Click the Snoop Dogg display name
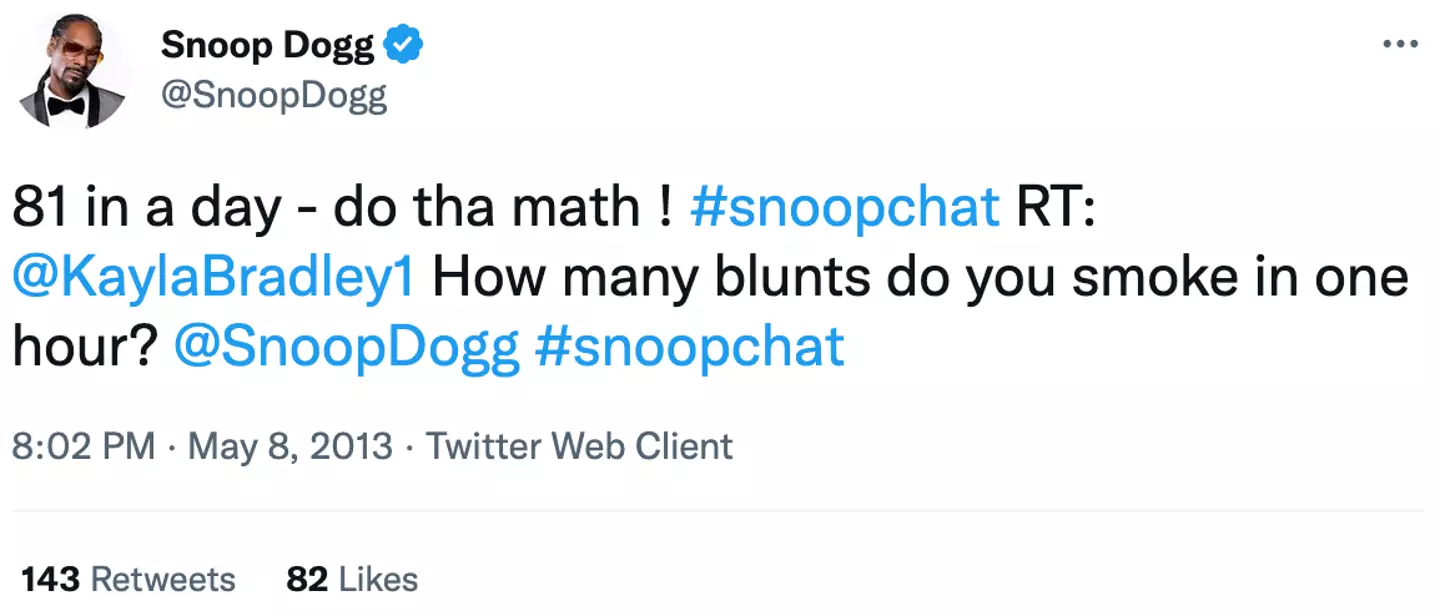The height and width of the screenshot is (611, 1440). point(267,45)
